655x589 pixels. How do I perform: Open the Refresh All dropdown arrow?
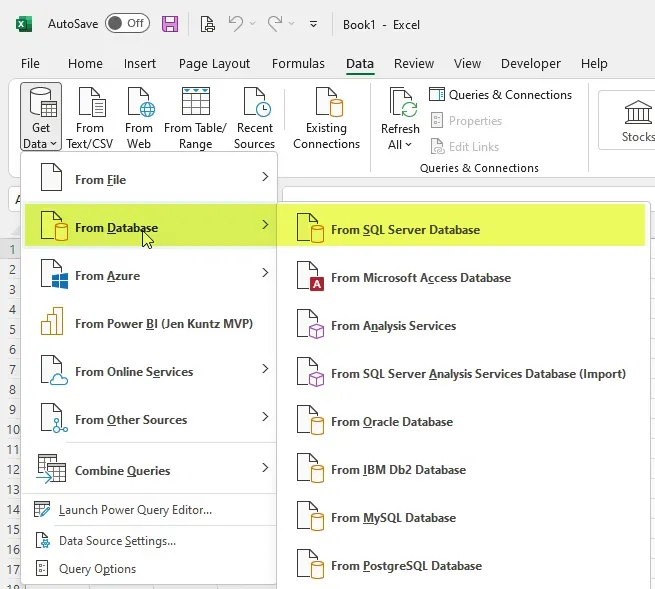click(x=407, y=145)
